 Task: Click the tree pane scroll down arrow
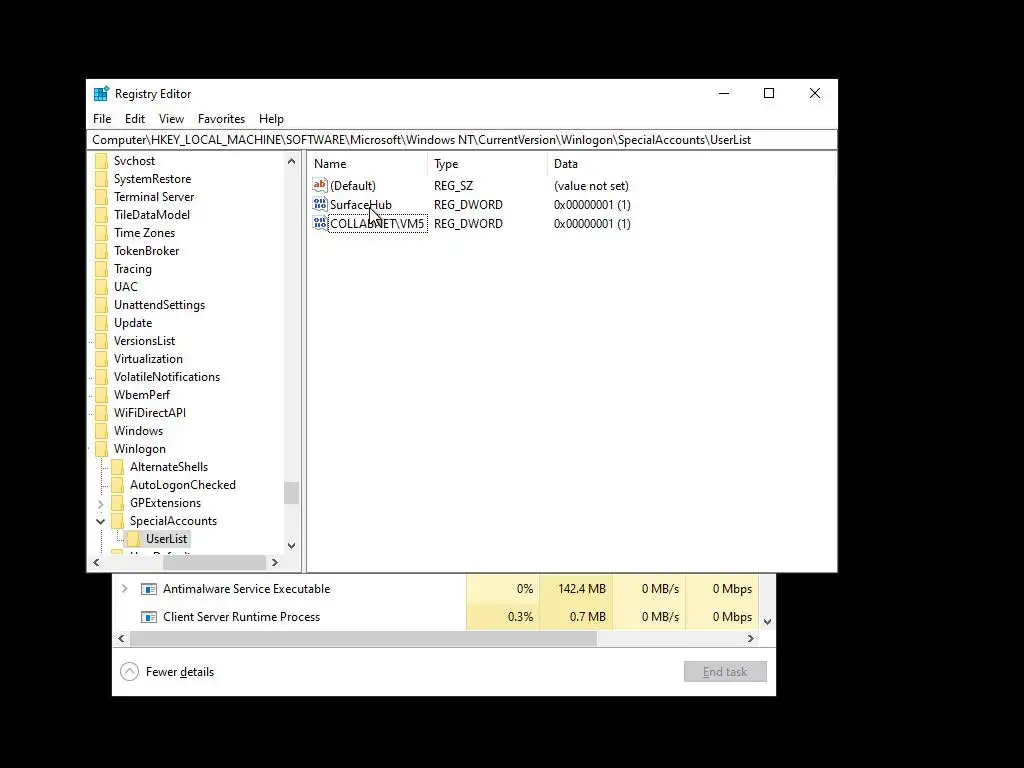point(291,545)
